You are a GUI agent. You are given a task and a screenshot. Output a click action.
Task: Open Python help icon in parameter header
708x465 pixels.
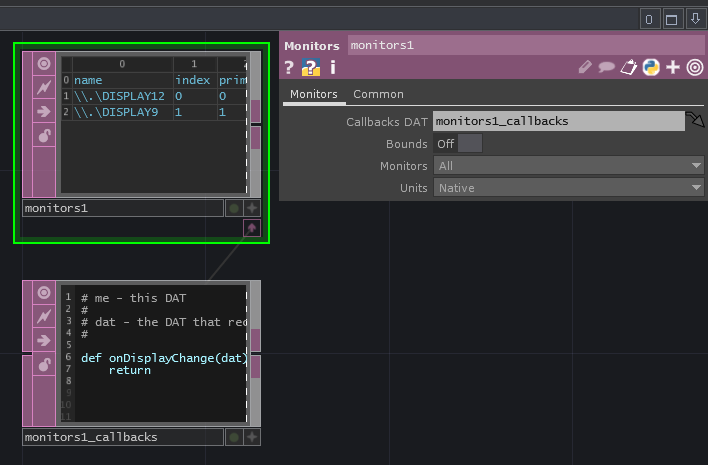click(310, 67)
